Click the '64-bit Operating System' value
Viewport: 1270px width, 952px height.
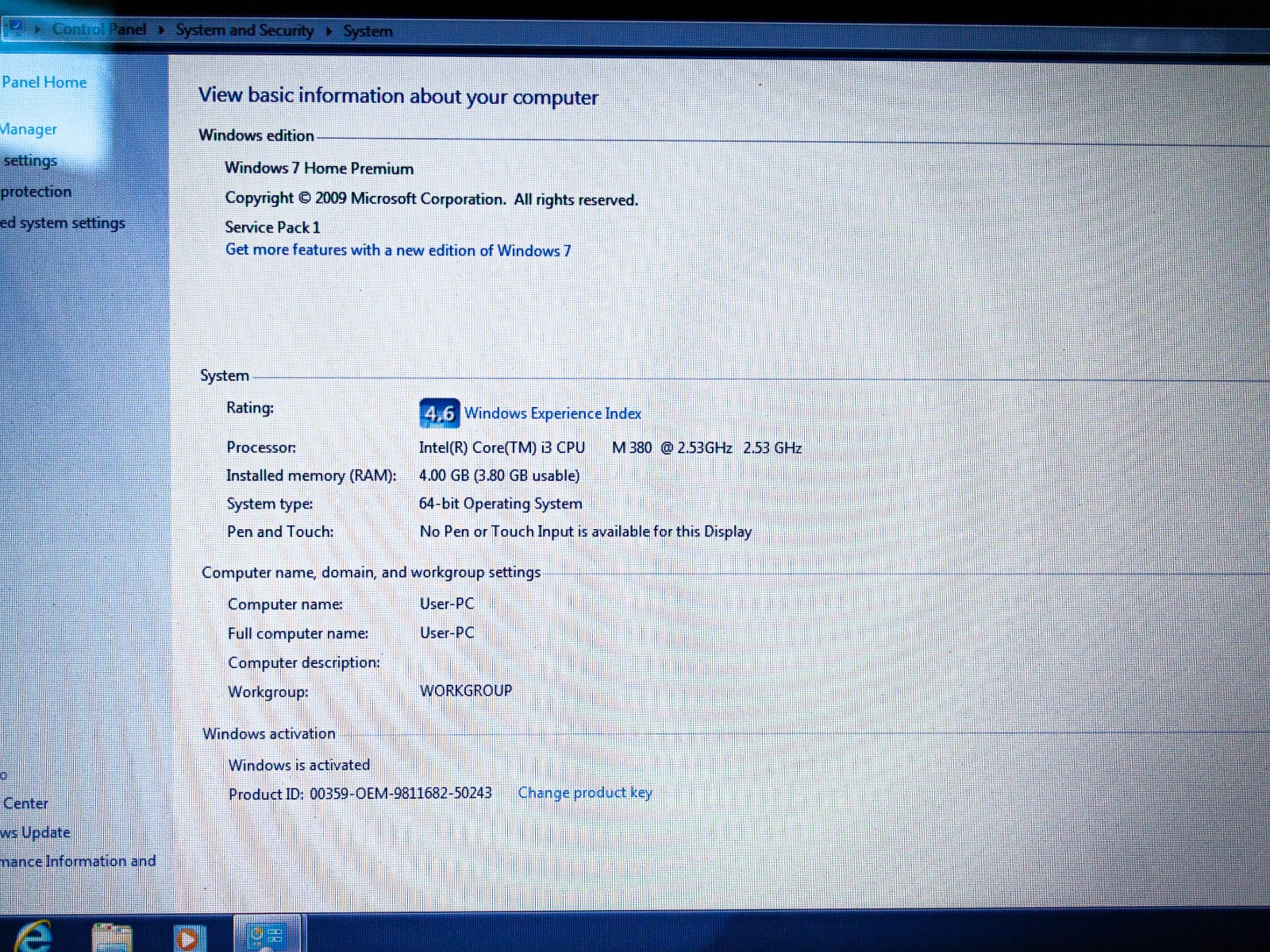click(x=500, y=503)
